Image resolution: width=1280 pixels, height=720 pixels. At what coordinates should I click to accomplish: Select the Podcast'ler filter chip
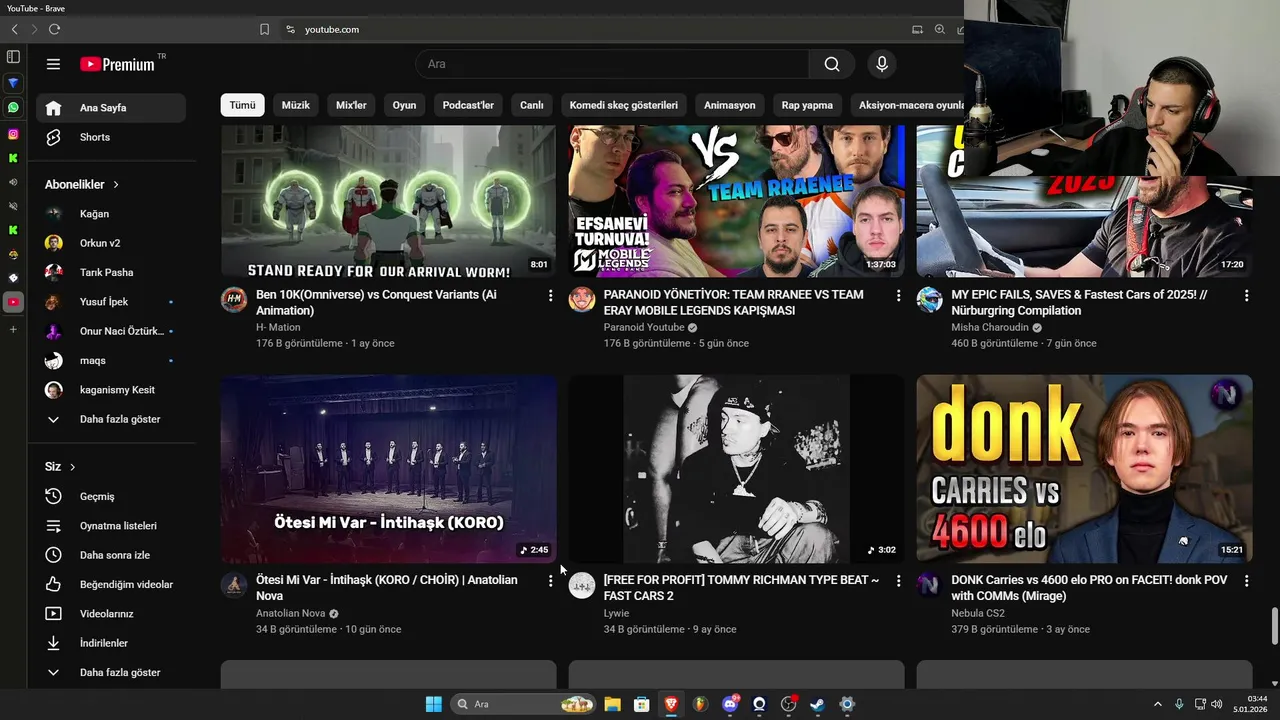click(x=468, y=105)
